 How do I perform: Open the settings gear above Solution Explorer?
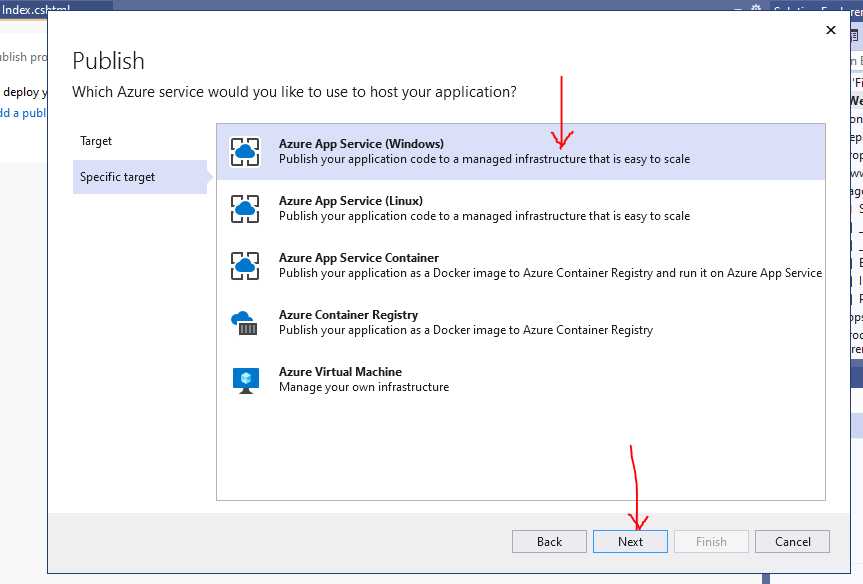[x=756, y=8]
